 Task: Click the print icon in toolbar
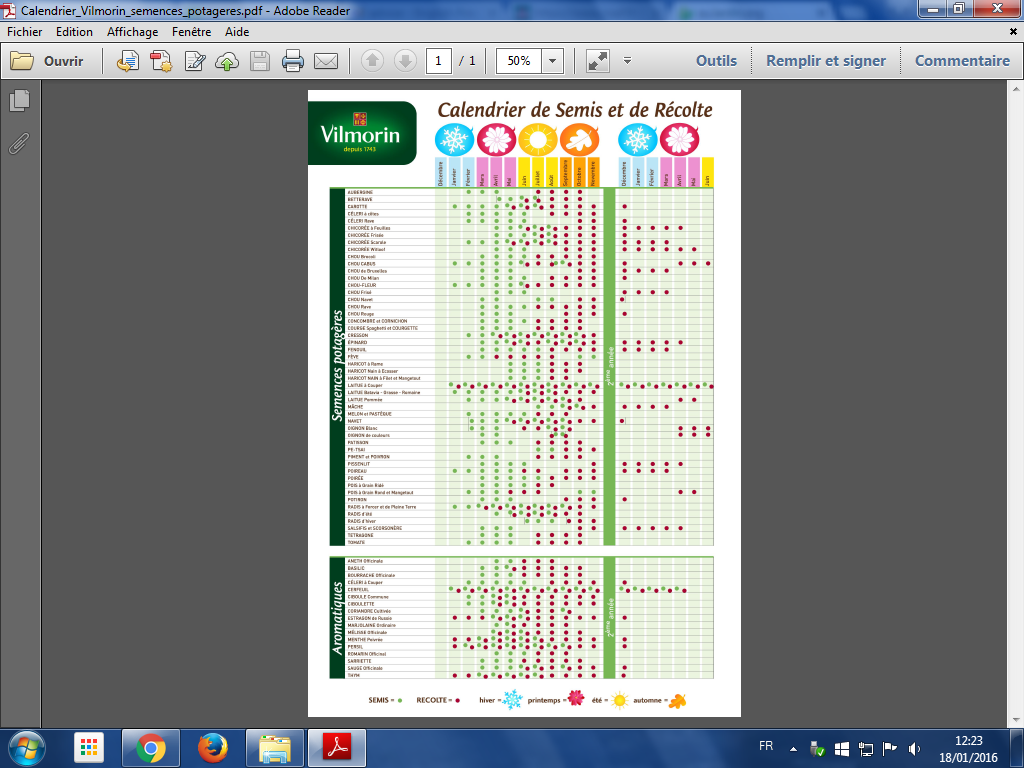coord(292,61)
